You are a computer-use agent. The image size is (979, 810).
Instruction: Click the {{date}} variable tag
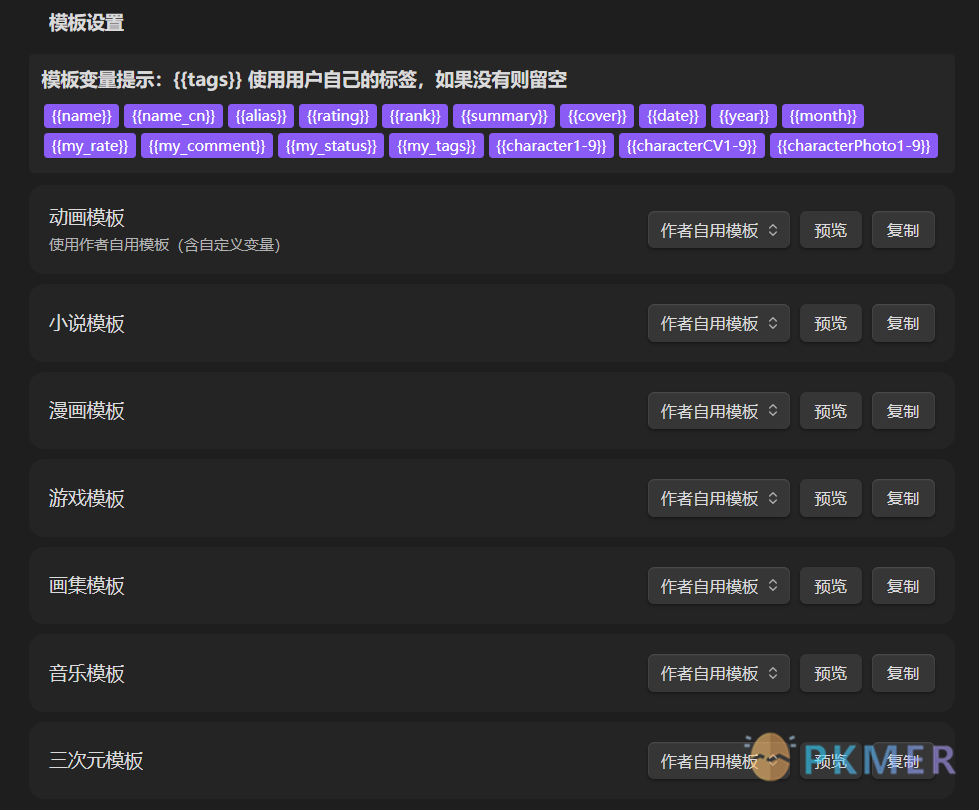click(x=672, y=116)
